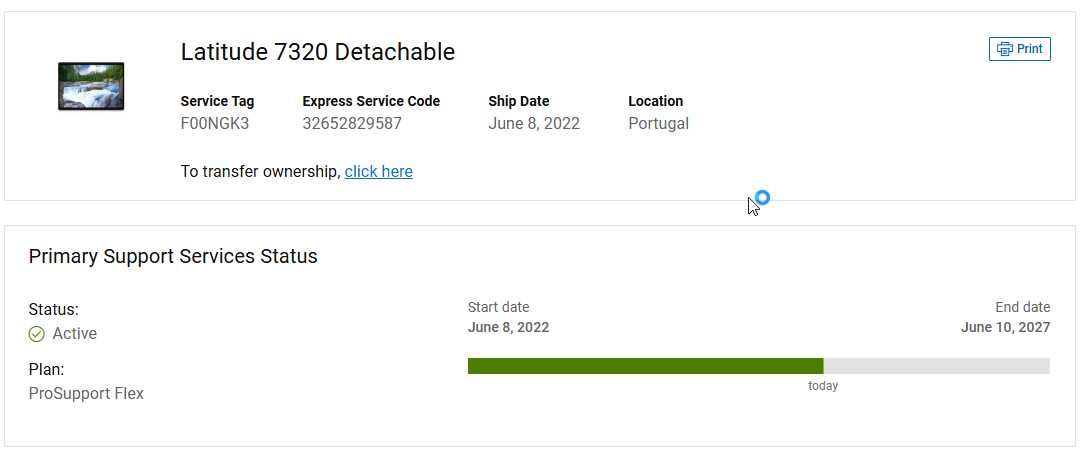
Task: Select the Service Tag value F00NGK3
Action: click(x=215, y=124)
